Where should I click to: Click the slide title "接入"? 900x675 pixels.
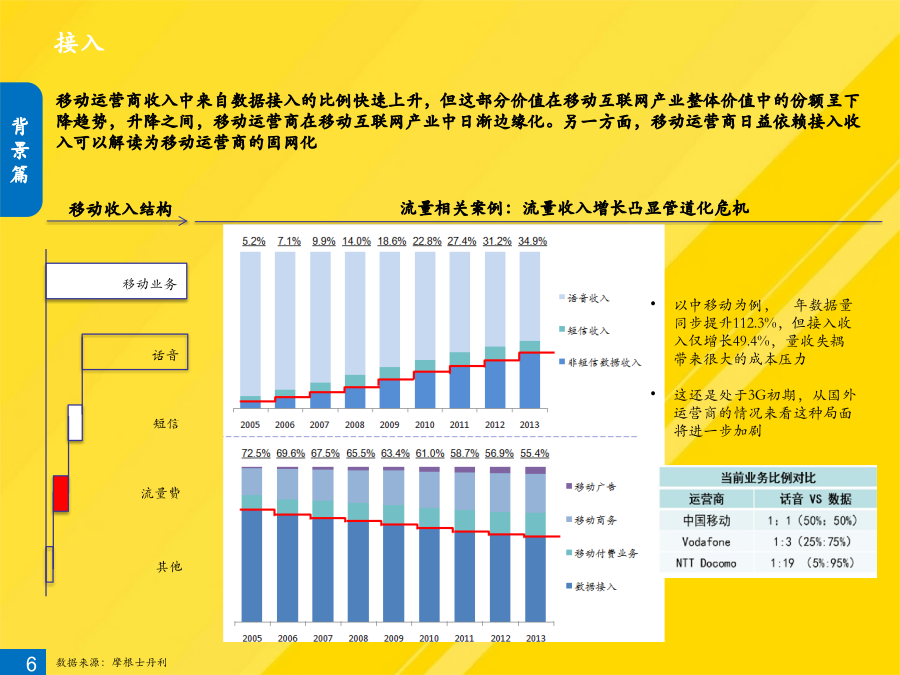pos(79,43)
